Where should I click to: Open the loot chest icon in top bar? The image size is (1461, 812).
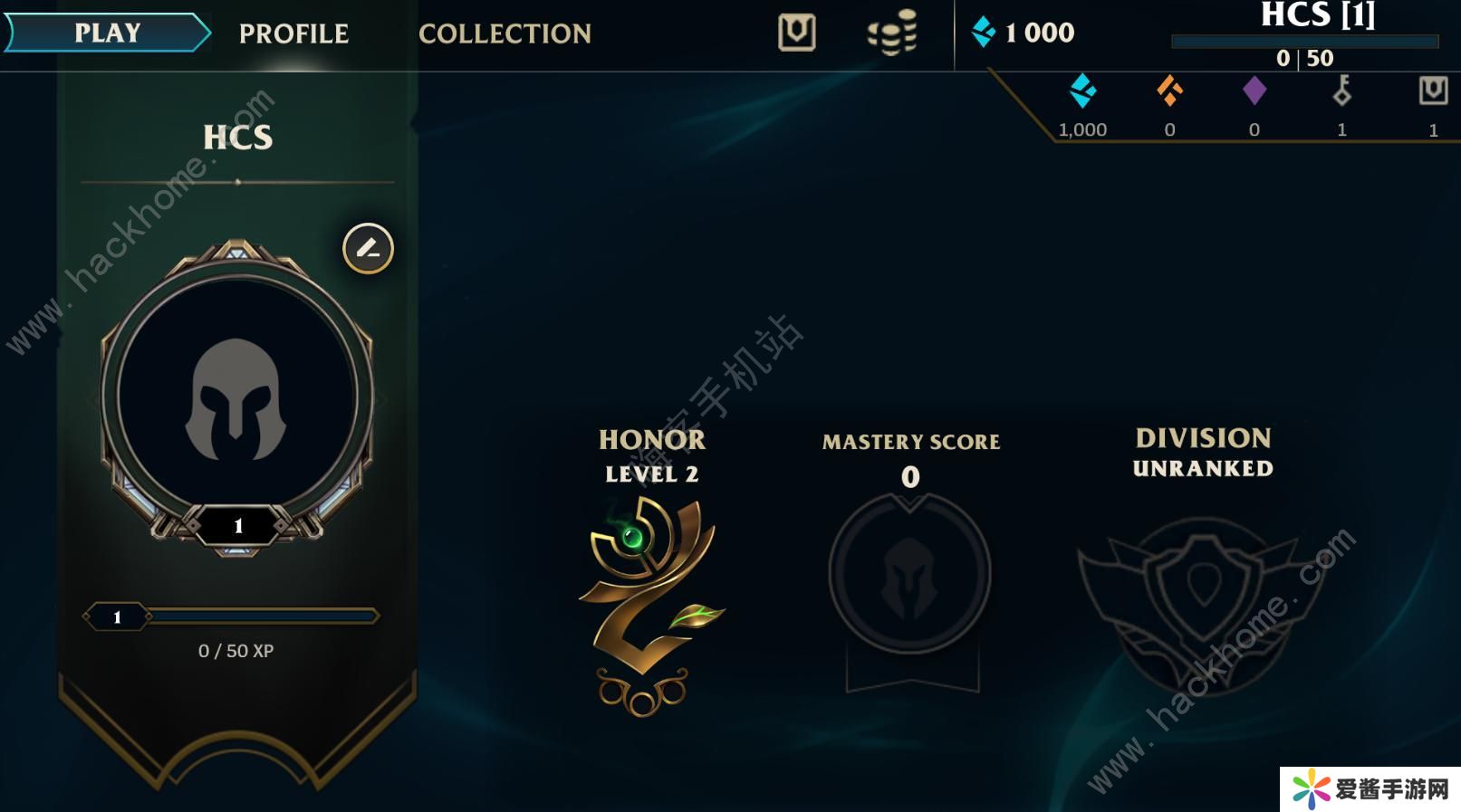797,33
